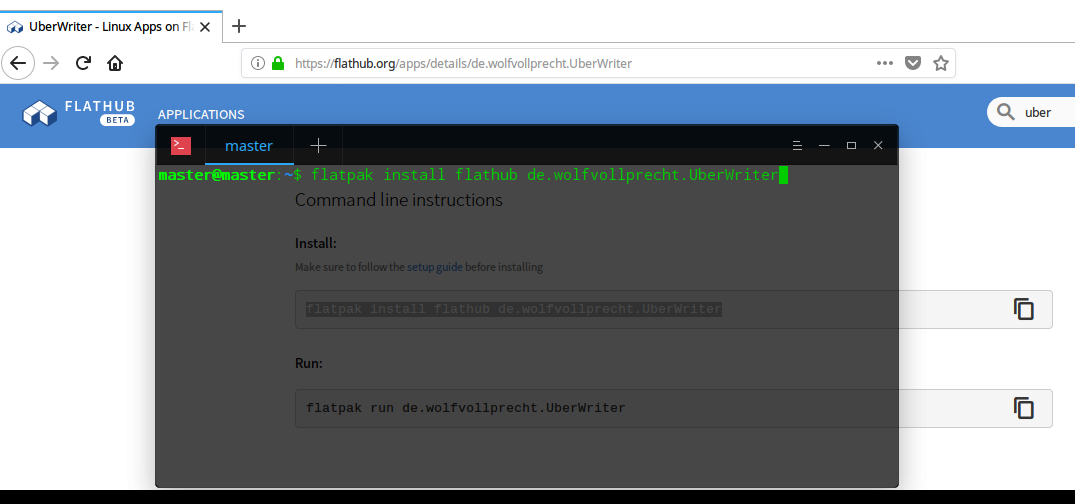Click the Install: label
1075x504 pixels.
(315, 243)
